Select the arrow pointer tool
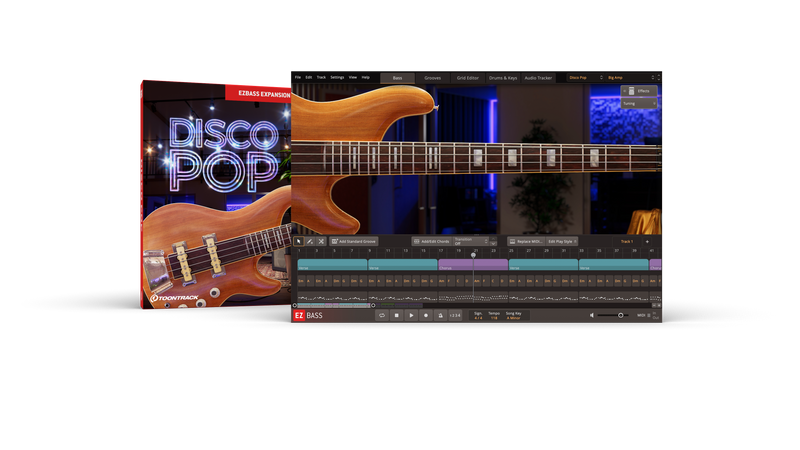The height and width of the screenshot is (450, 800). [x=299, y=241]
